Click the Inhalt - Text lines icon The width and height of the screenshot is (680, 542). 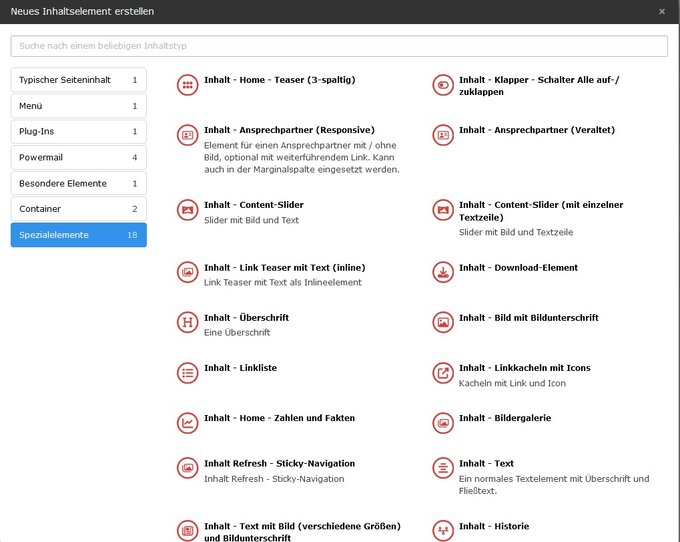coord(442,468)
